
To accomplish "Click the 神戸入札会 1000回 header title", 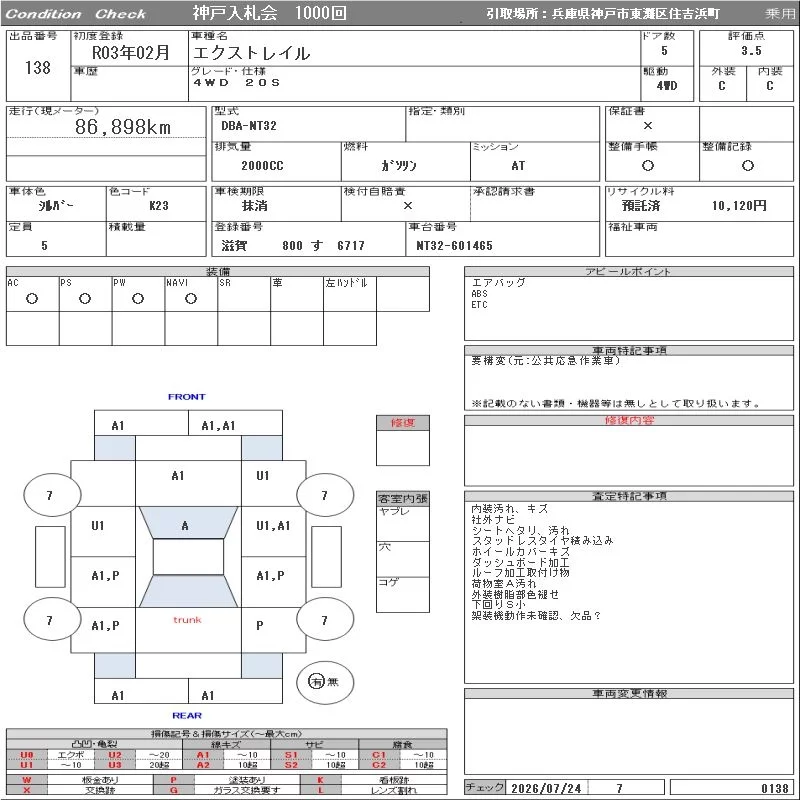I will pyautogui.click(x=269, y=13).
